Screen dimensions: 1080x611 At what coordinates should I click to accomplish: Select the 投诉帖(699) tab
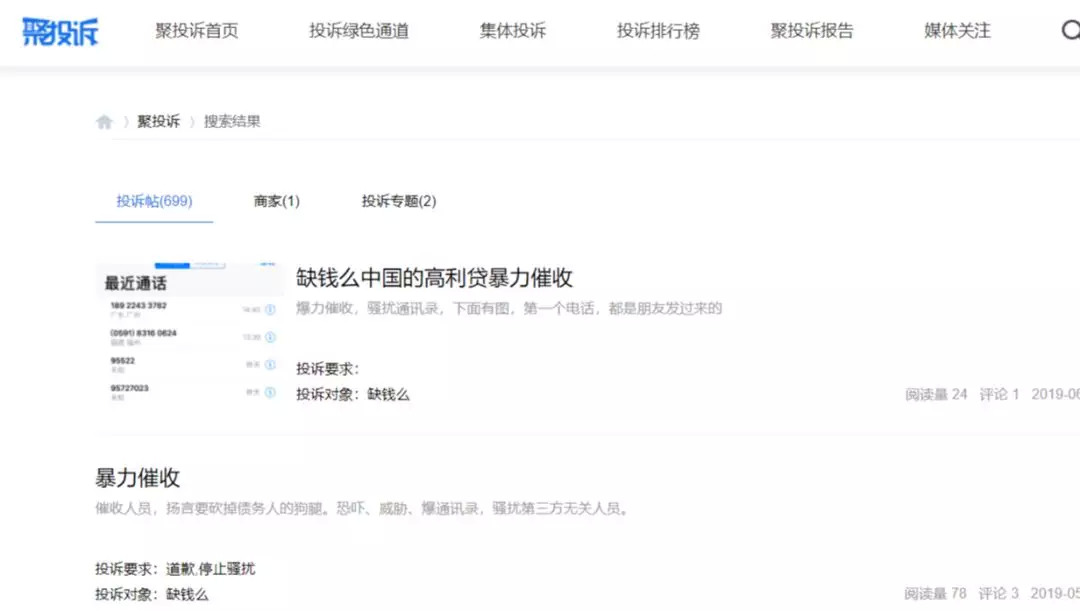[154, 201]
